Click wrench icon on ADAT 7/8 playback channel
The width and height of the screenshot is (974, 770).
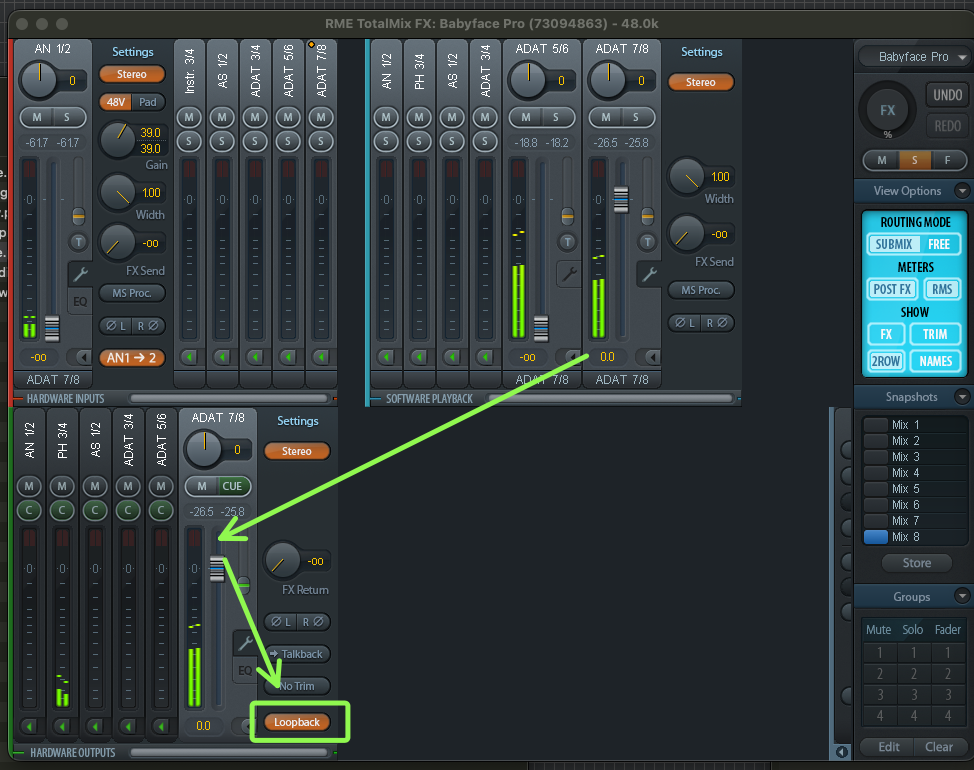pyautogui.click(x=649, y=273)
